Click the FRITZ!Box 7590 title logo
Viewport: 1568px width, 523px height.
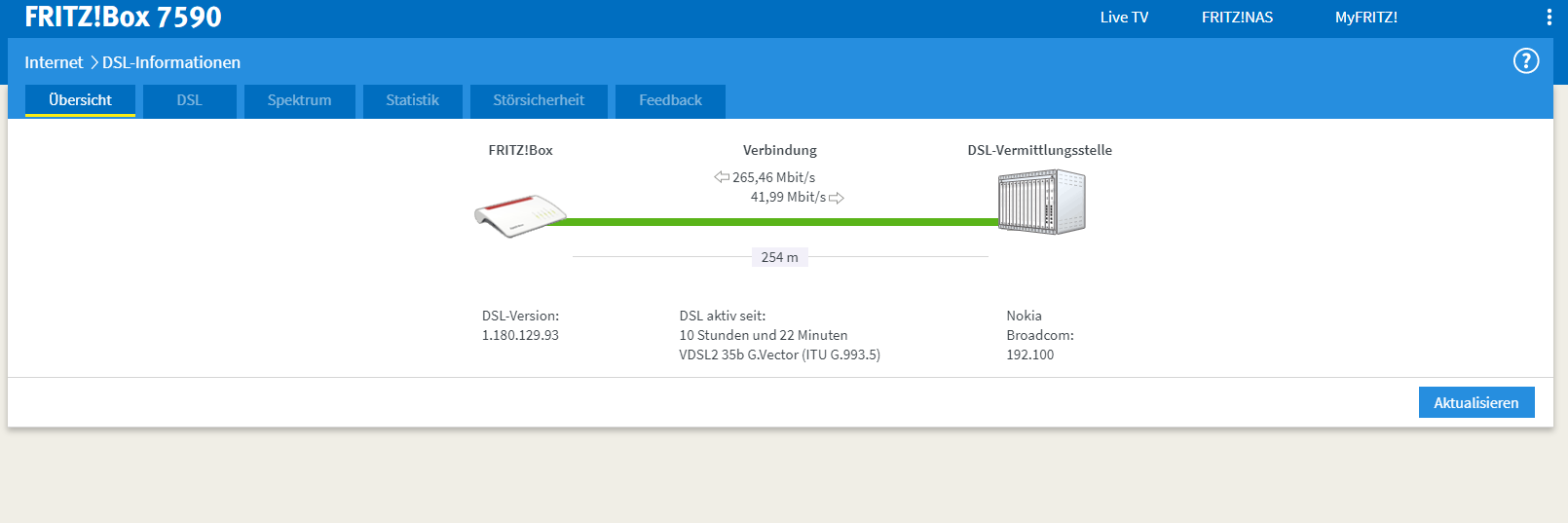click(123, 17)
